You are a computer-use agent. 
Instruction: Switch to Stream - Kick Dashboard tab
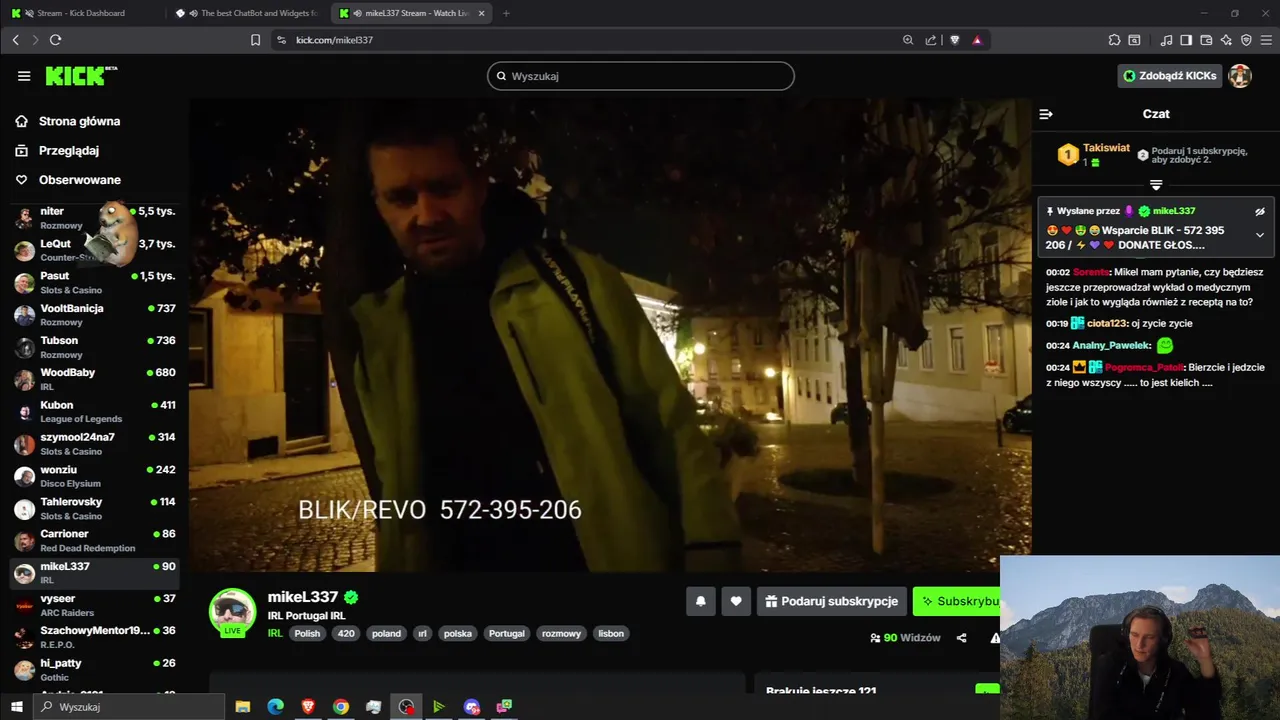point(82,13)
